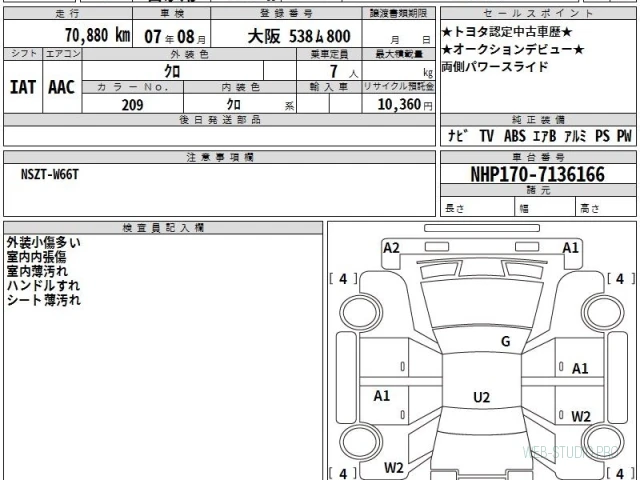Image resolution: width=640 pixels, height=480 pixels.
Task: Click the エアコン header cell
Action: [62, 54]
